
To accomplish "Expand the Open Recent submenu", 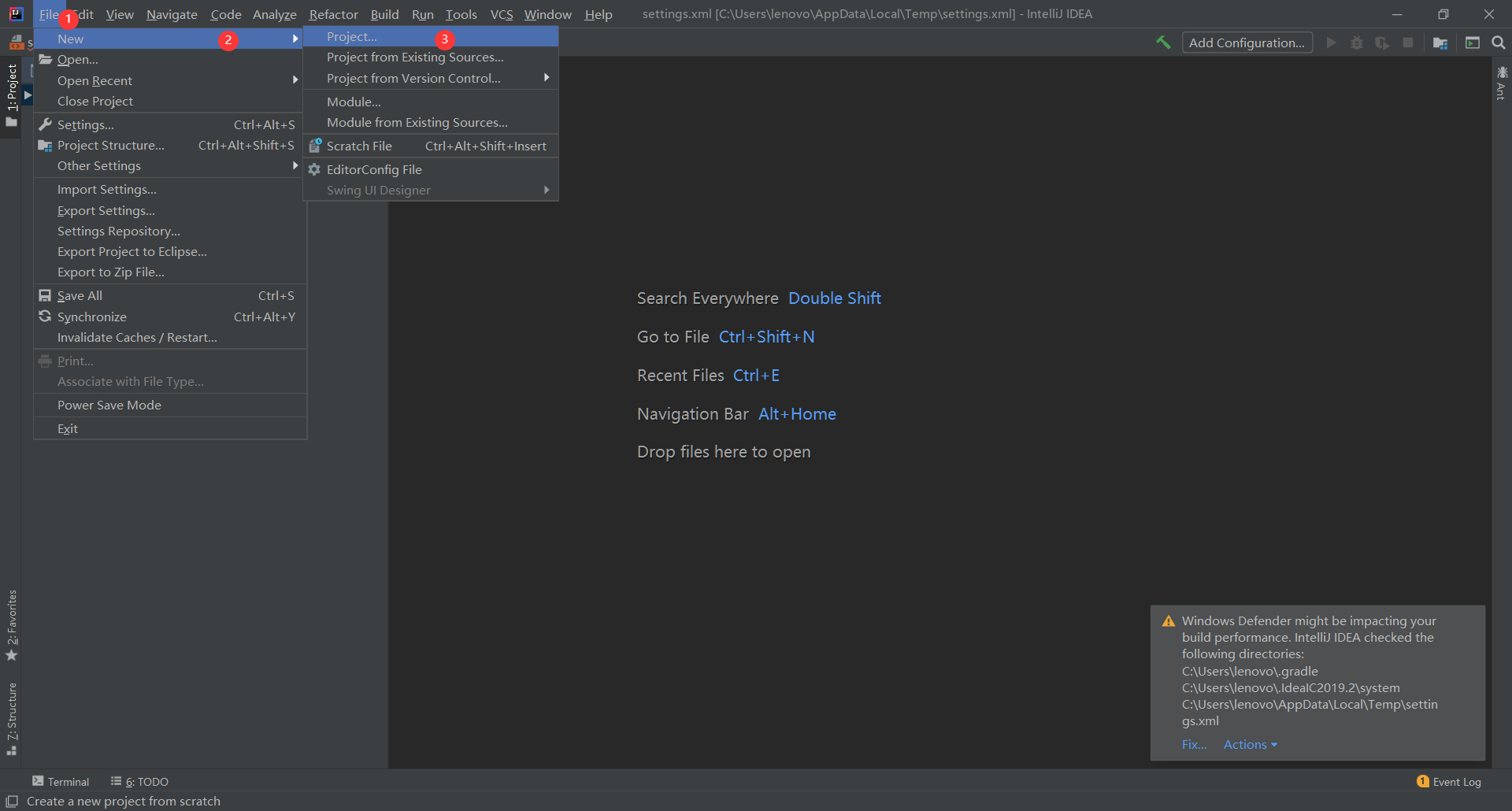I will (x=169, y=80).
